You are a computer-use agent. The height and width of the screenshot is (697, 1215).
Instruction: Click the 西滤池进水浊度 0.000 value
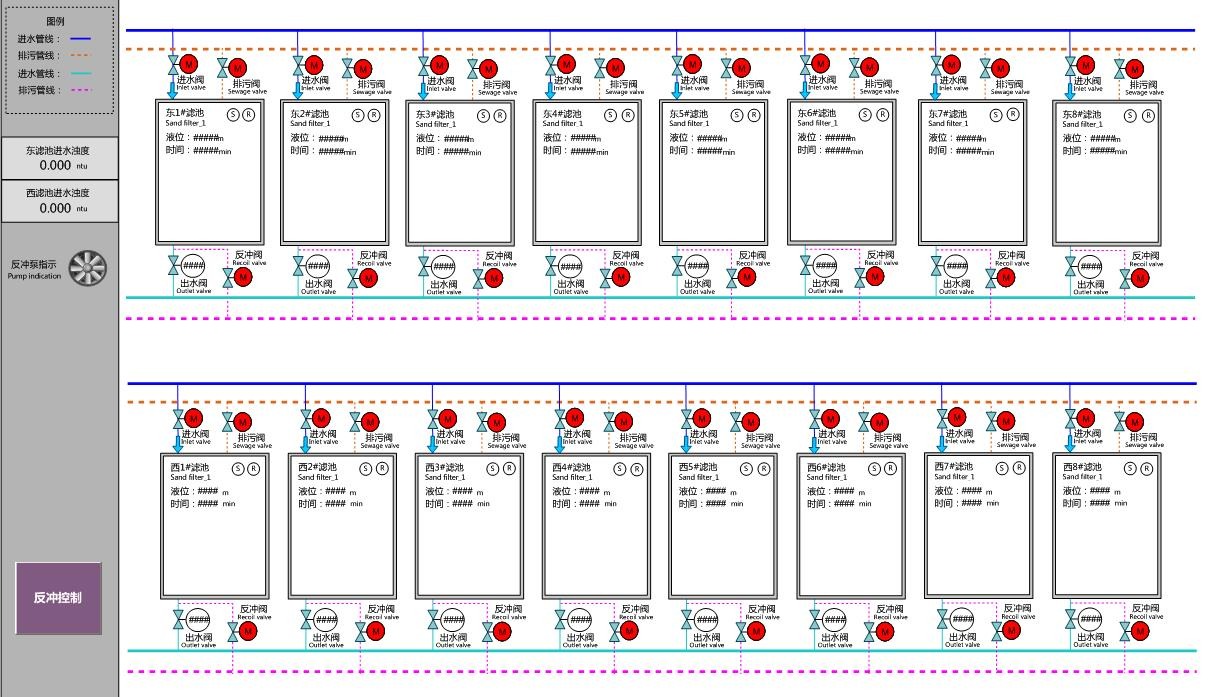[x=55, y=209]
